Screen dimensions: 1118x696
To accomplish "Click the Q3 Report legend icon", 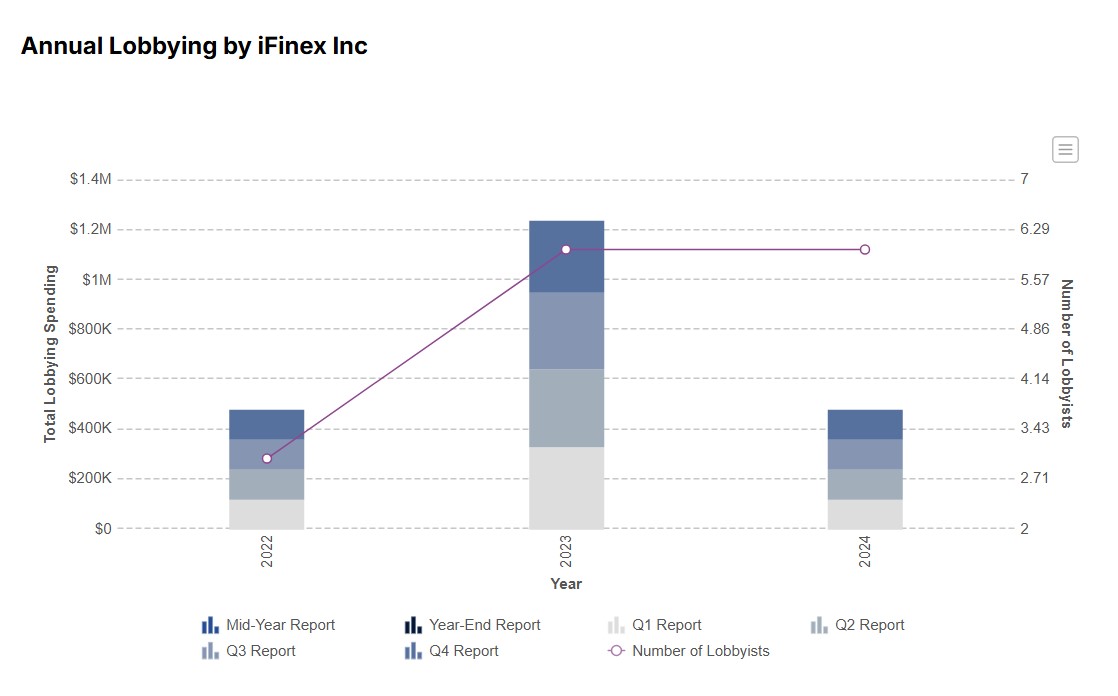I will click(210, 651).
